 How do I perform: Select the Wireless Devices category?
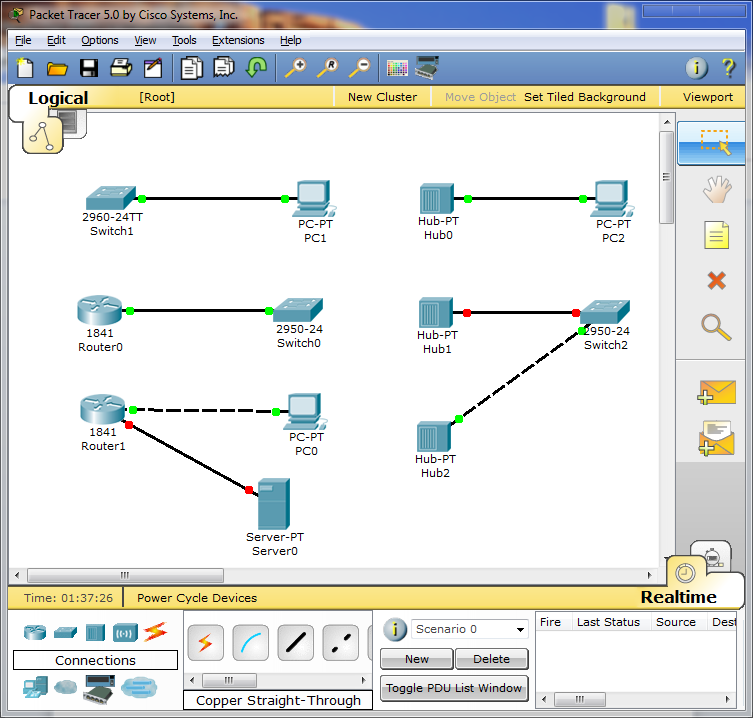coord(125,633)
